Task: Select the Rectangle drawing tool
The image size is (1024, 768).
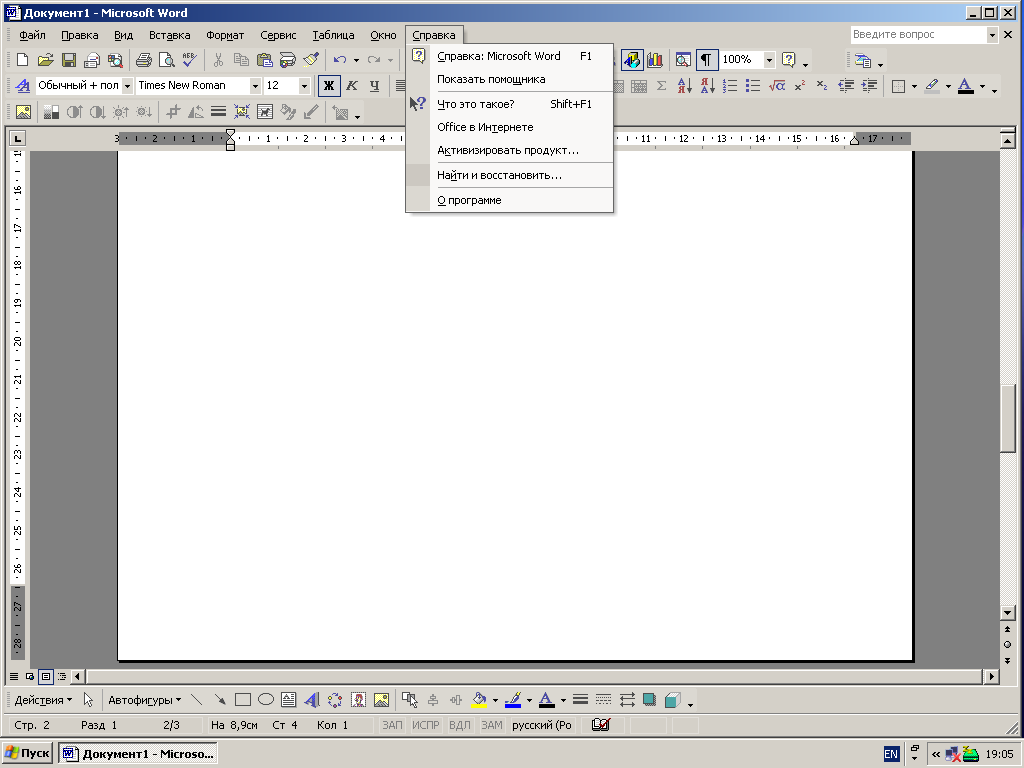Action: [x=243, y=700]
